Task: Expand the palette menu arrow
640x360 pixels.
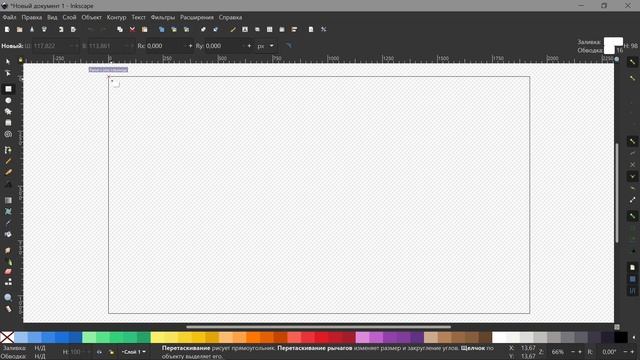Action: 634,338
